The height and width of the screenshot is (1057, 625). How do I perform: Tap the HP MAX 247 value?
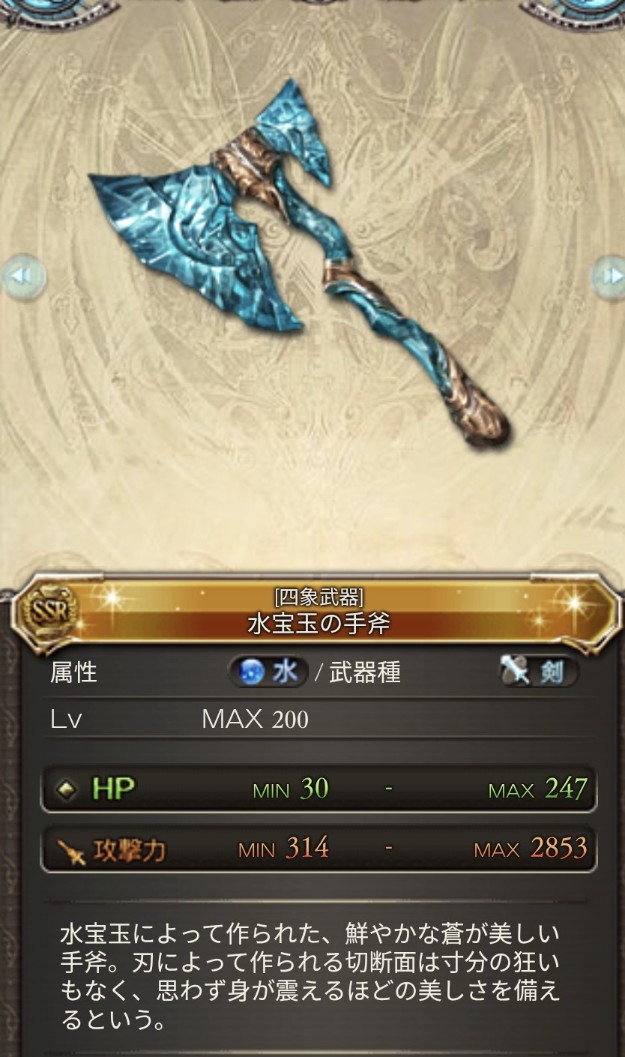538,789
